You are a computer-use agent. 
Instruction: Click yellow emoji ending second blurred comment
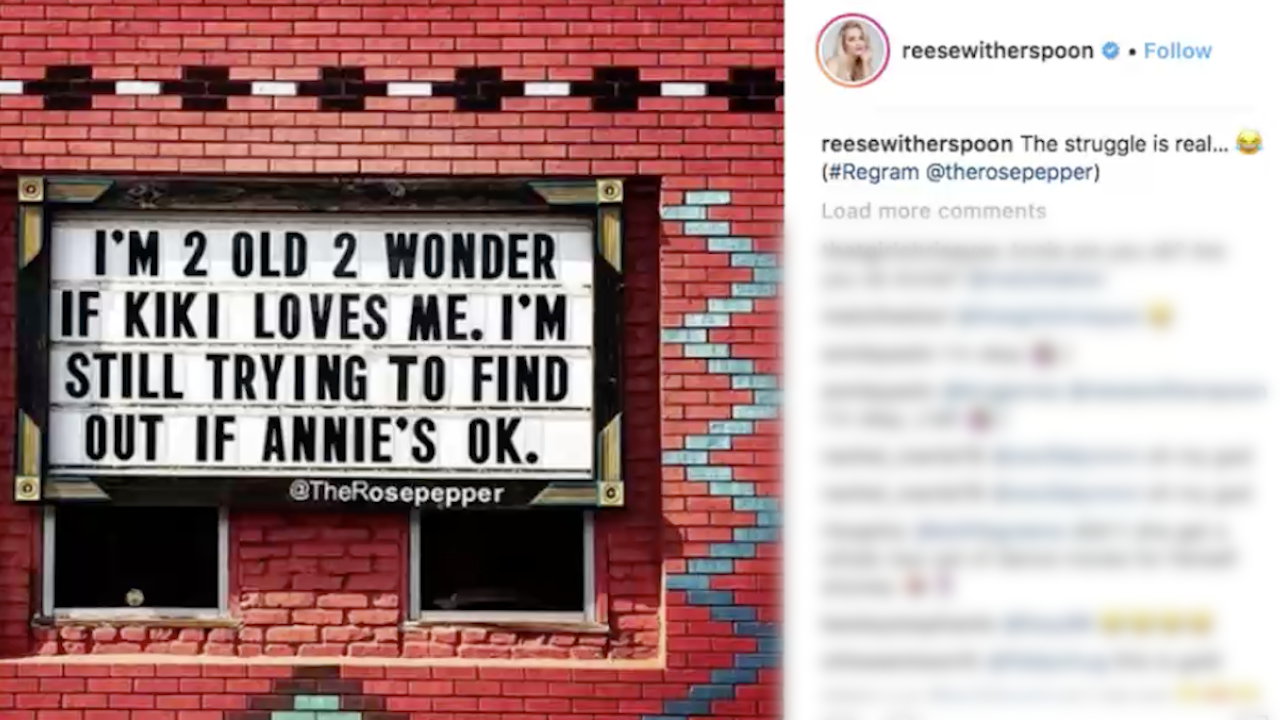click(x=1159, y=317)
